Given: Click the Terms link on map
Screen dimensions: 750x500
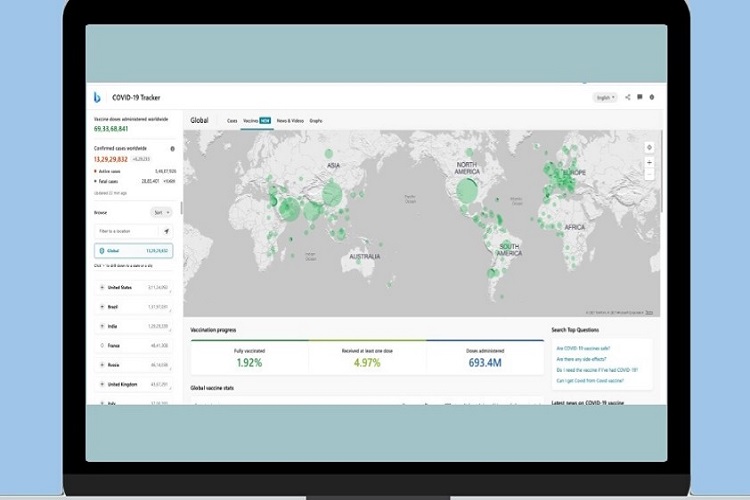Looking at the screenshot, I should (x=649, y=312).
